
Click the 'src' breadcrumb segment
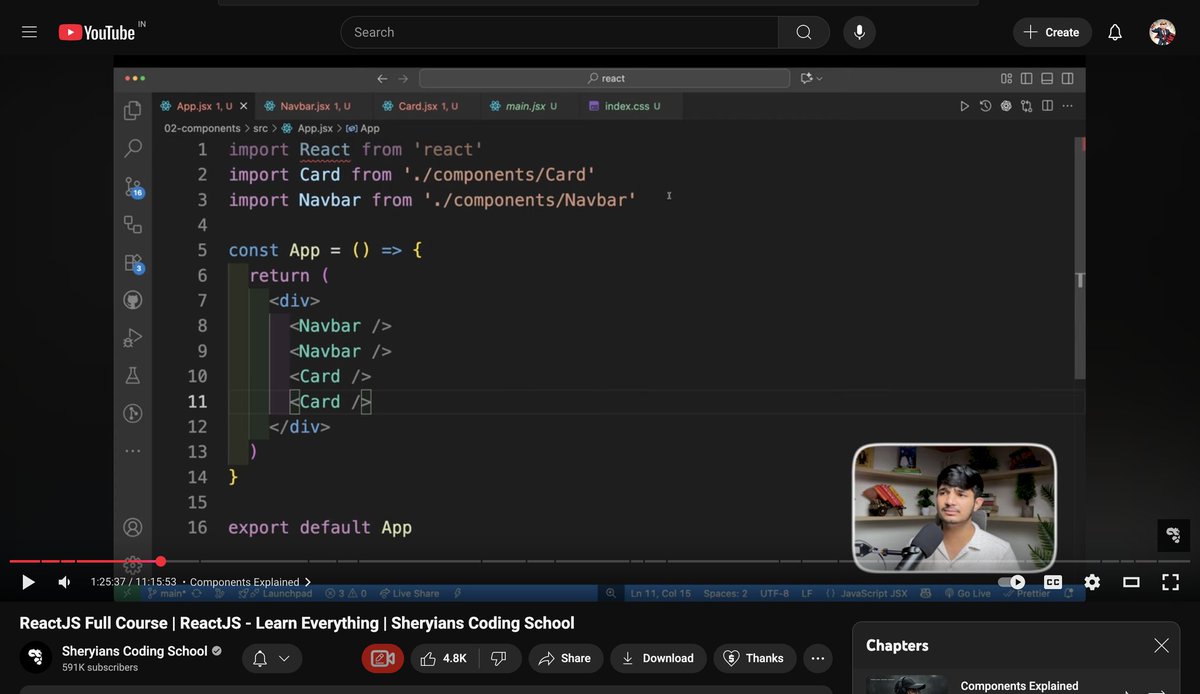[261, 128]
